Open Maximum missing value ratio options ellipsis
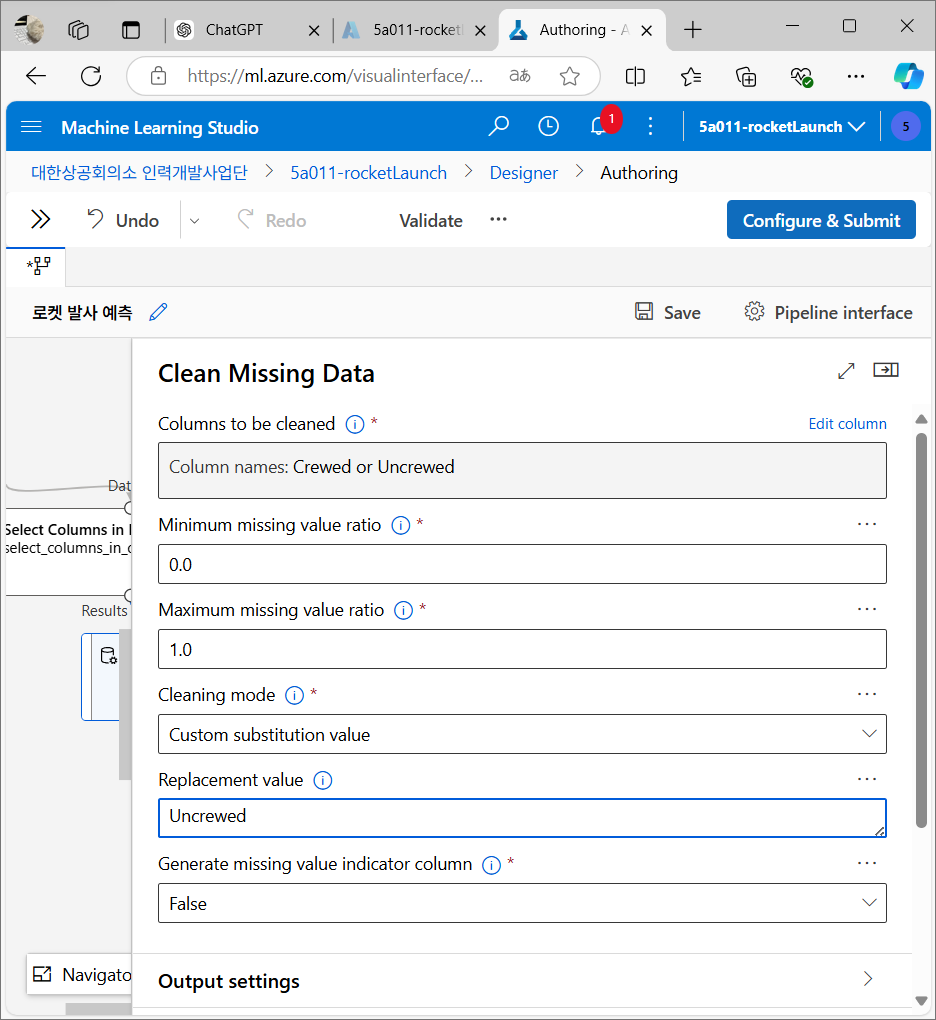 point(866,610)
